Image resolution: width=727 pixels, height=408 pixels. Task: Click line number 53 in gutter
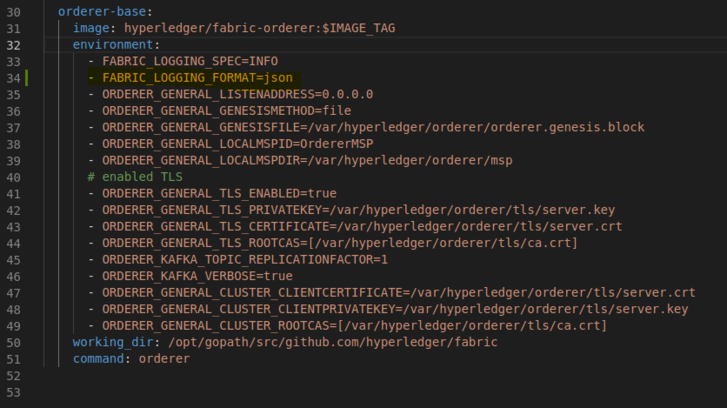point(13,393)
